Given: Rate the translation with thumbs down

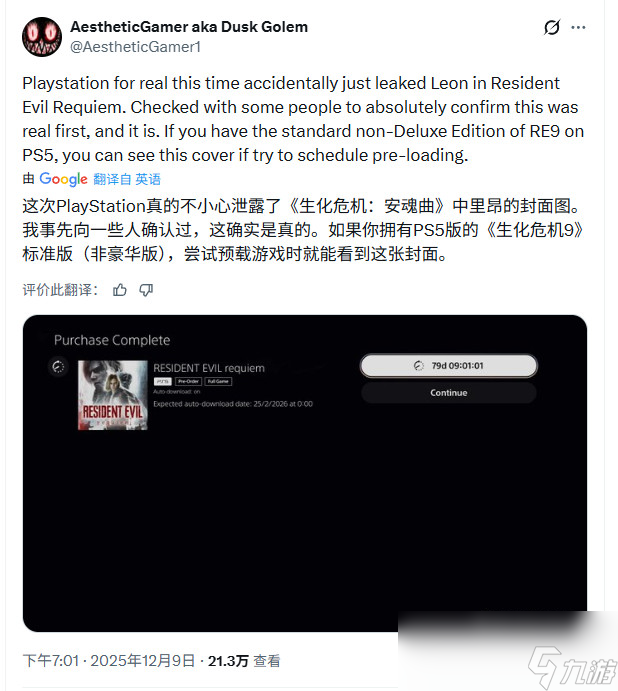Looking at the screenshot, I should (x=146, y=290).
